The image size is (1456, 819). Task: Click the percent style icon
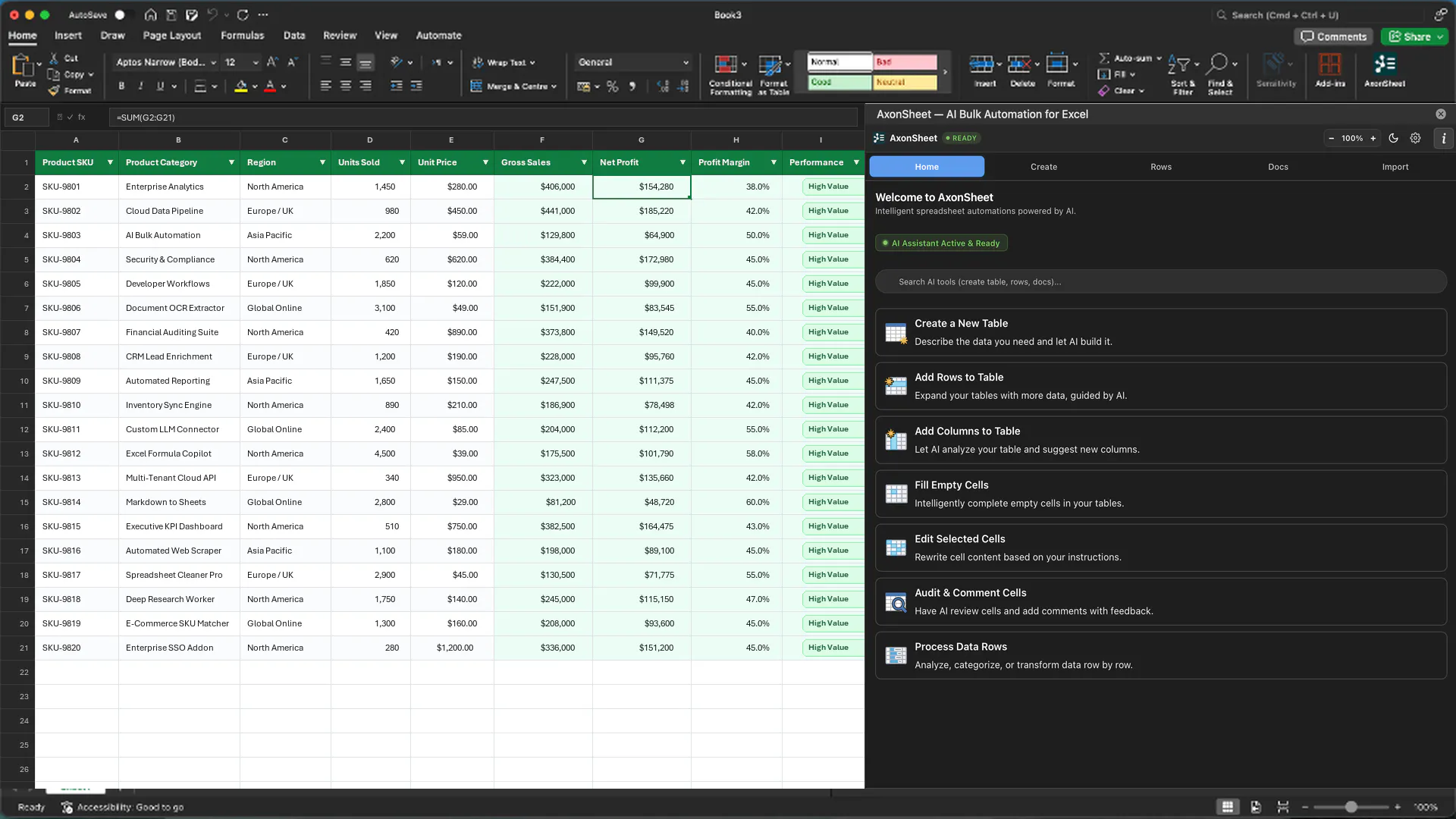click(613, 86)
